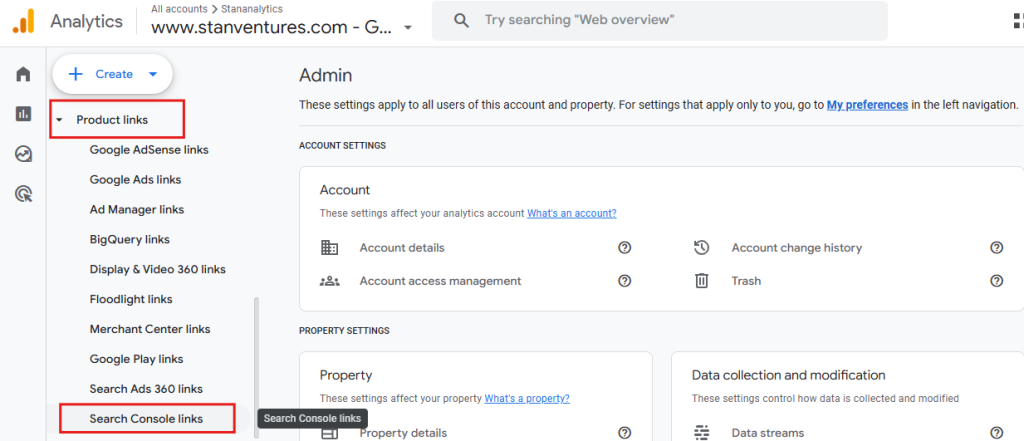Click help icon beside Account access management
Screen dimensions: 1024x441
coord(624,281)
